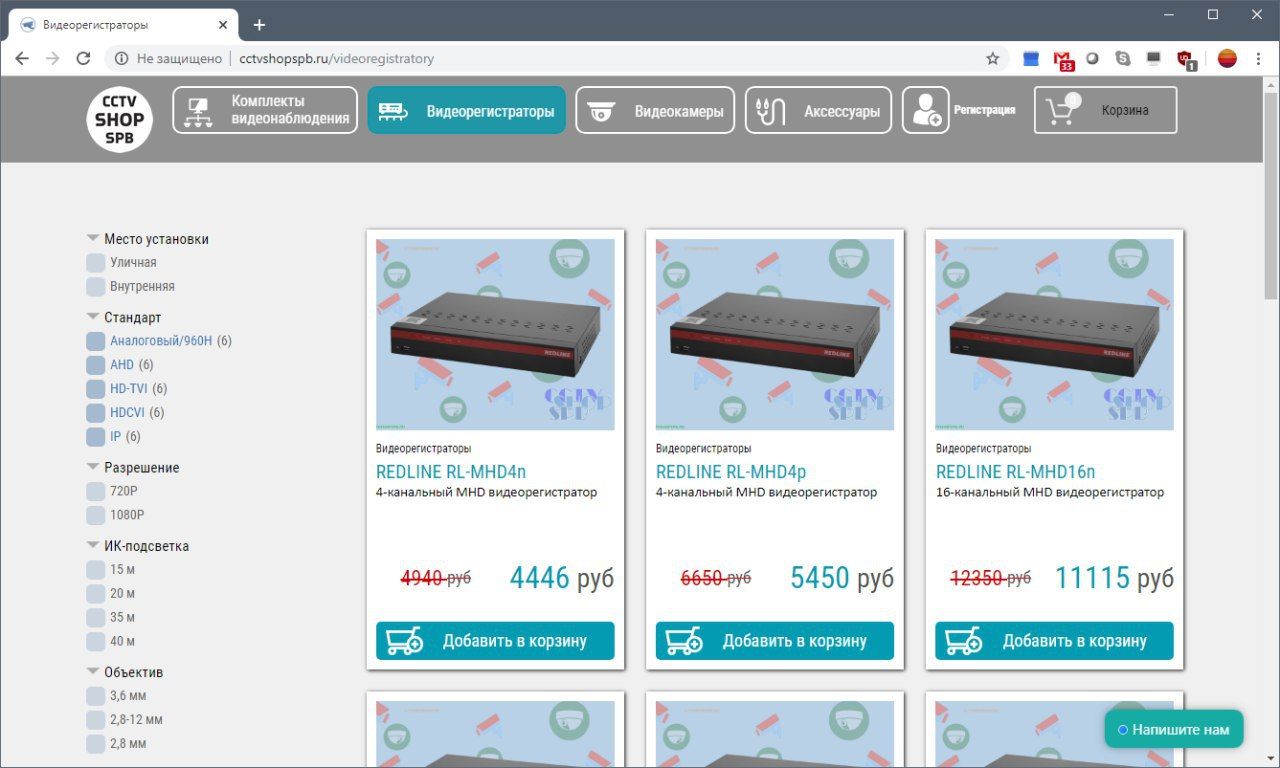Open a new browser tab with plus
Image resolution: width=1280 pixels, height=768 pixels.
tap(259, 24)
